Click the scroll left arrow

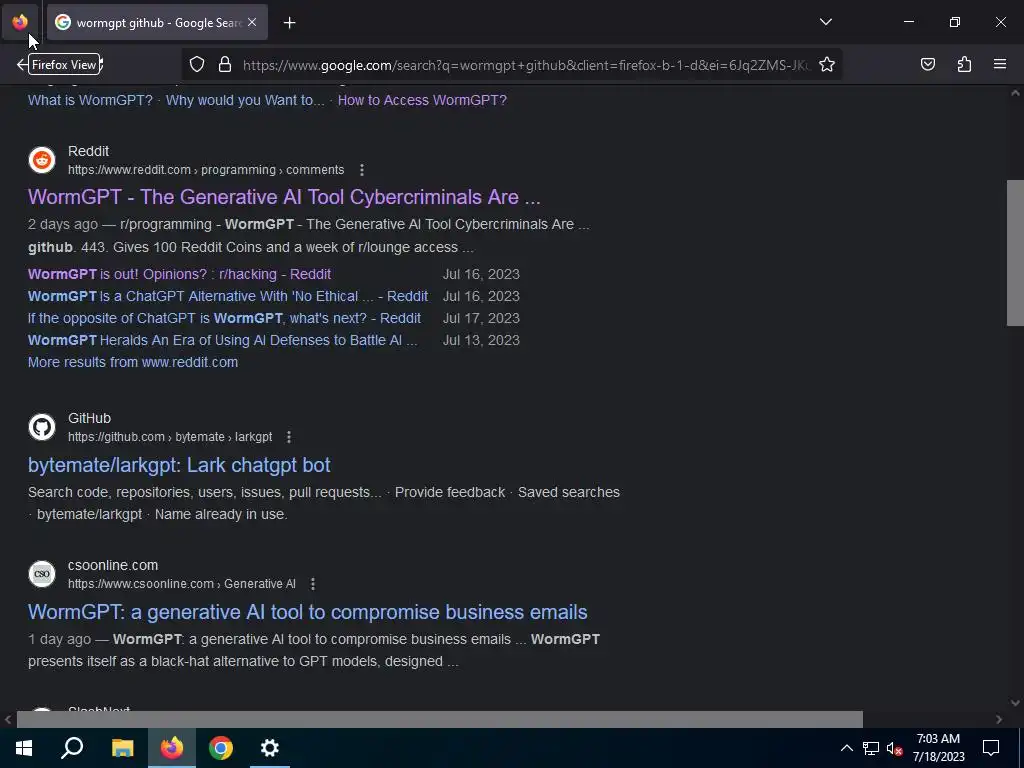[x=8, y=720]
